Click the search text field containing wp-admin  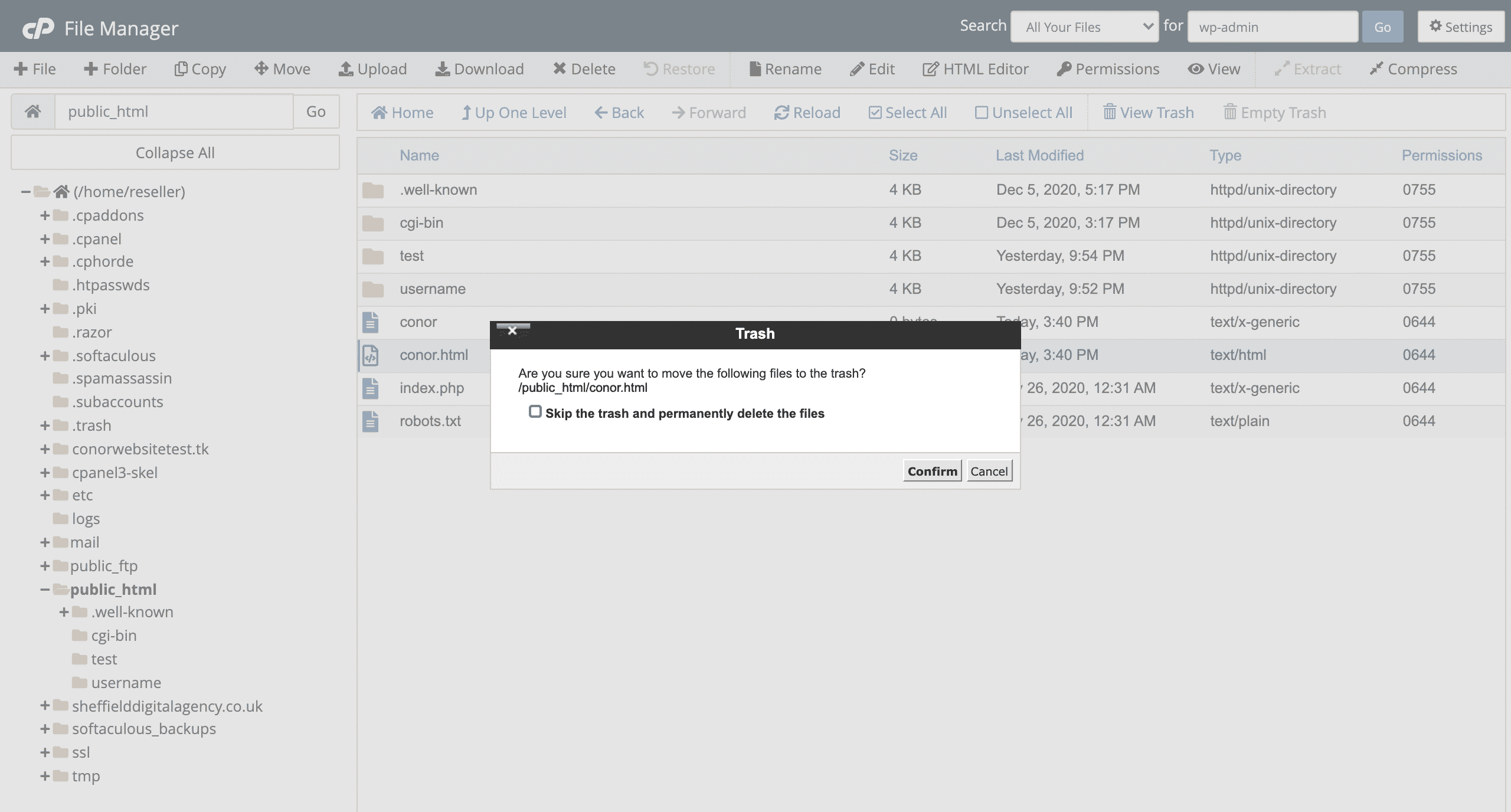[x=1273, y=27]
